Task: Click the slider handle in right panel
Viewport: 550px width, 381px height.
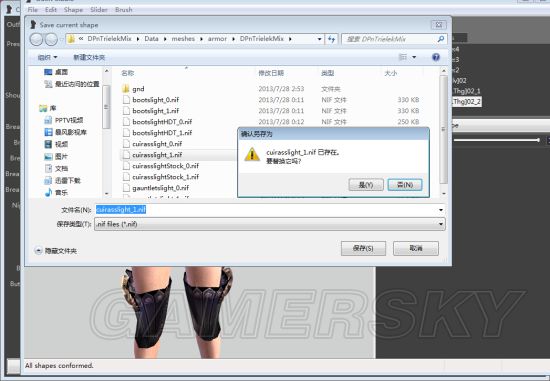Action: 538,140
